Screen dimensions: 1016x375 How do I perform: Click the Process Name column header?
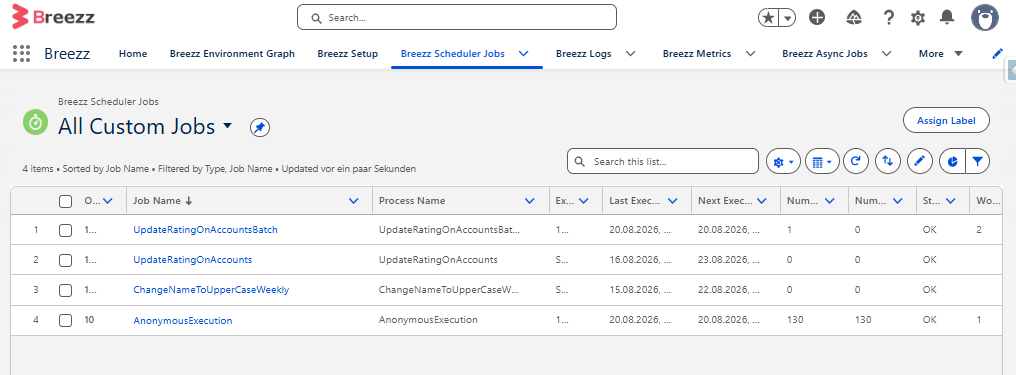coord(412,201)
